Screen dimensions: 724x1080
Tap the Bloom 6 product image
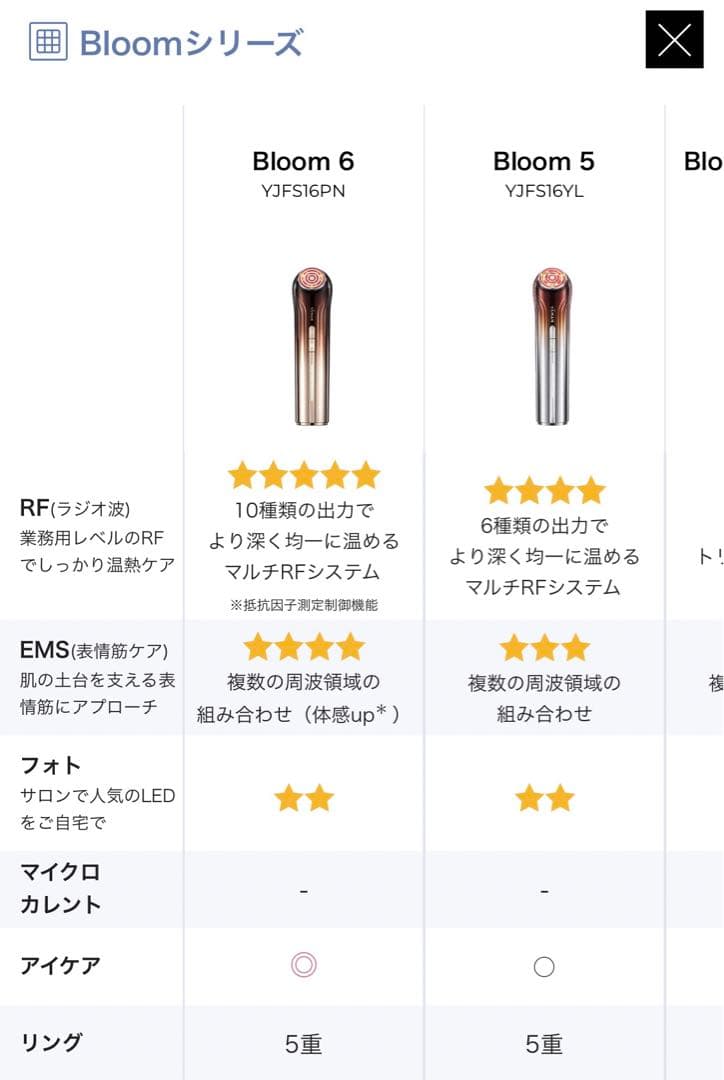tap(304, 346)
